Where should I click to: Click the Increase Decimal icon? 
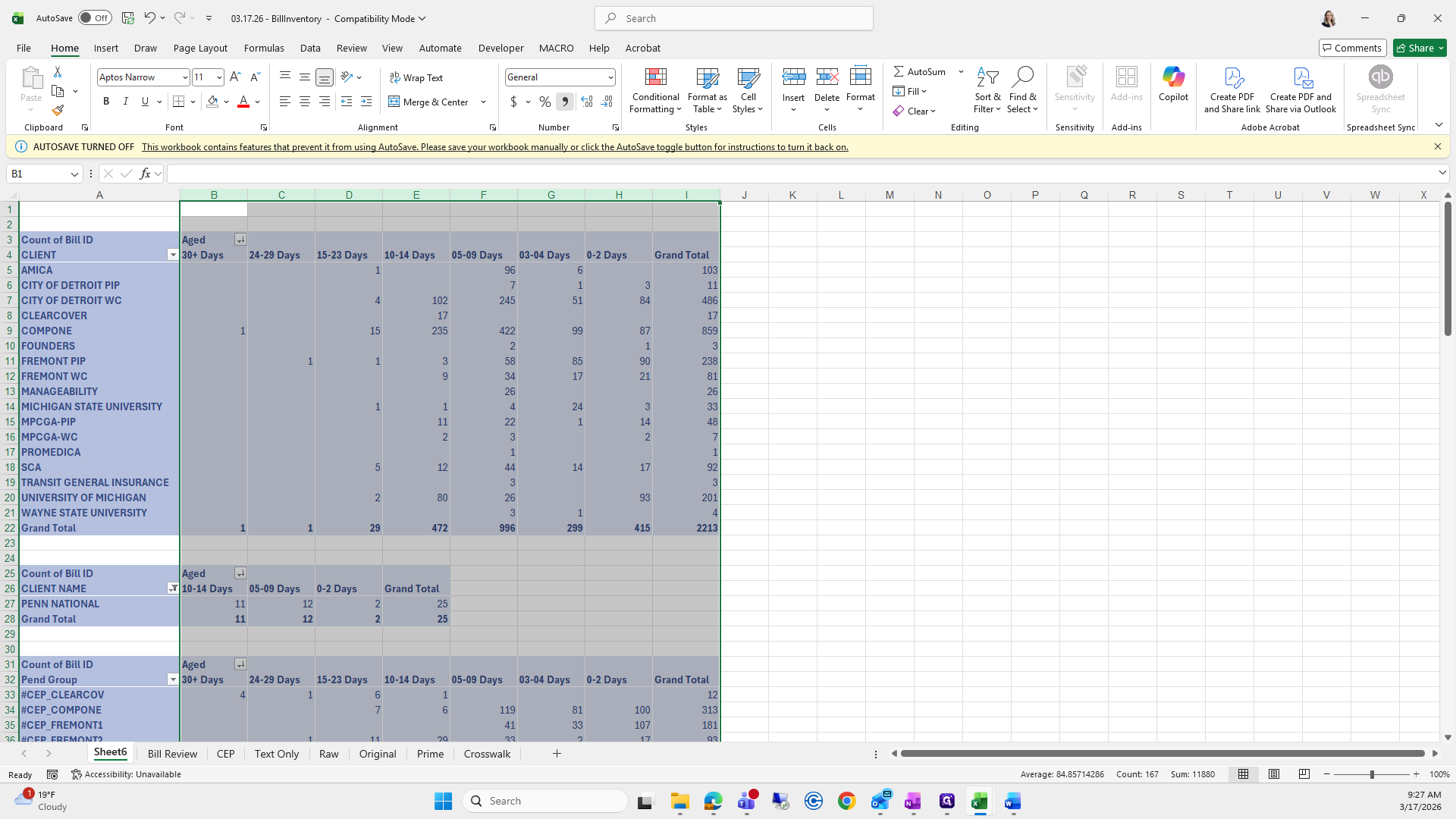[586, 102]
